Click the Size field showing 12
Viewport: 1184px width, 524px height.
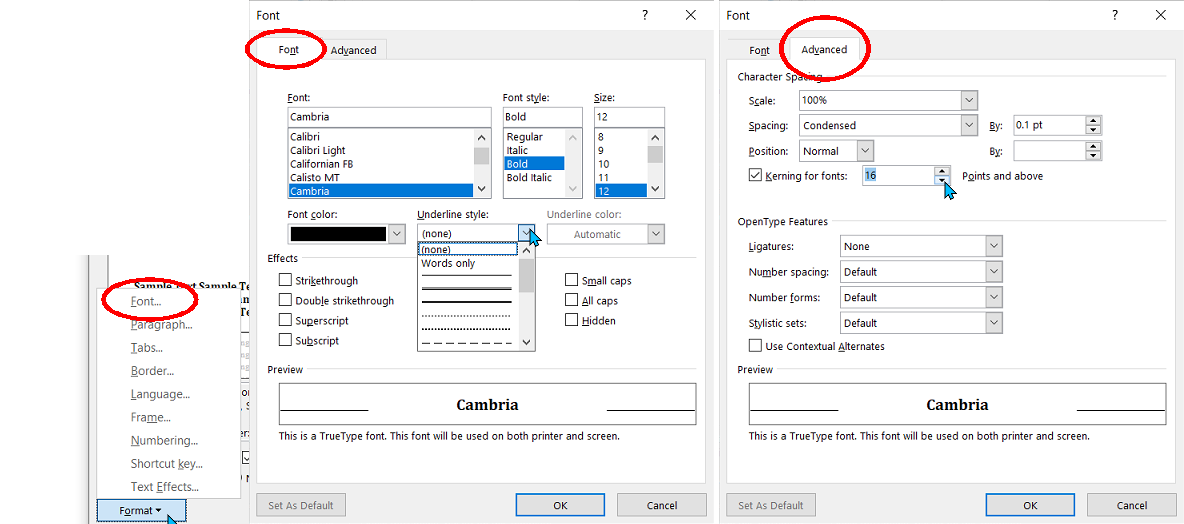click(x=629, y=117)
